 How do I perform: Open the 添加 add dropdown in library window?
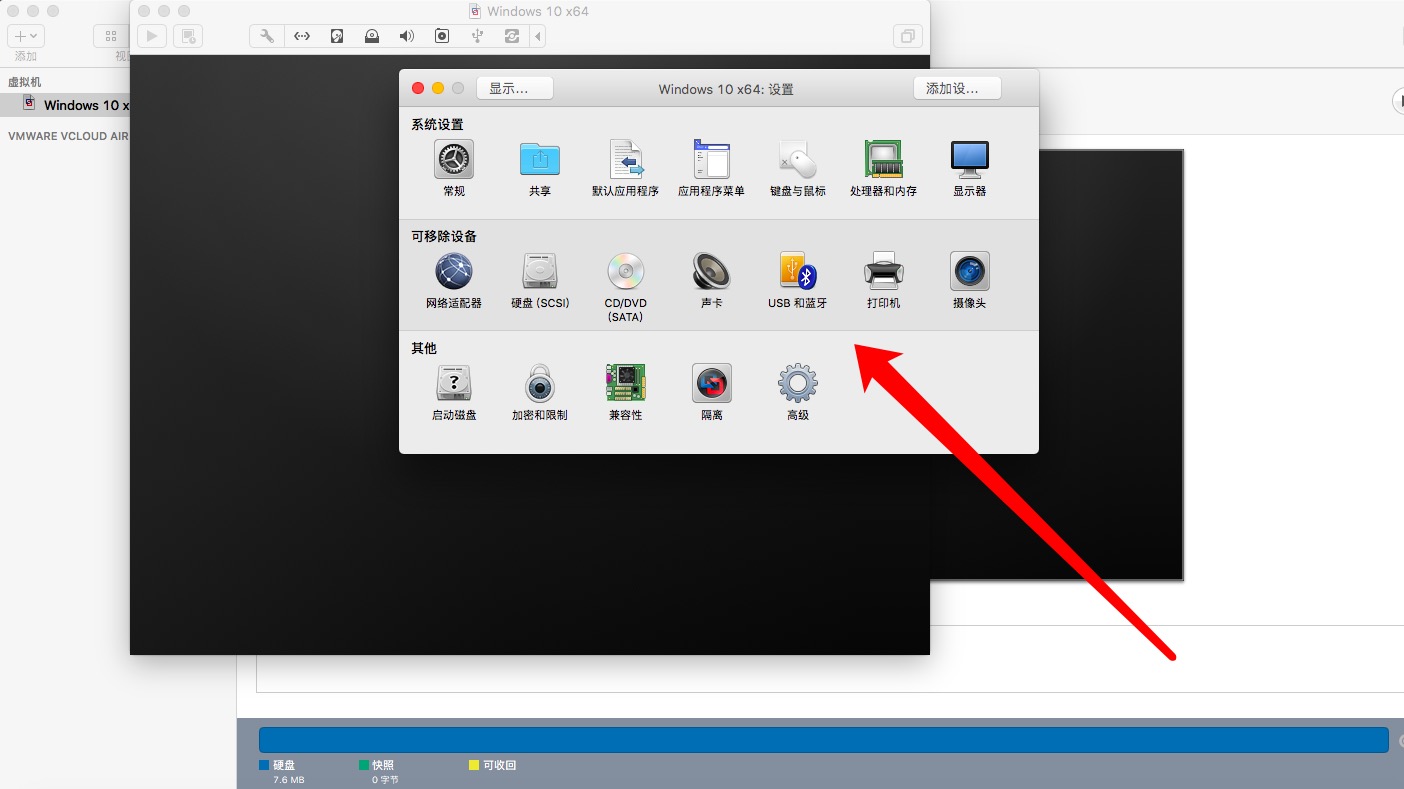(26, 36)
